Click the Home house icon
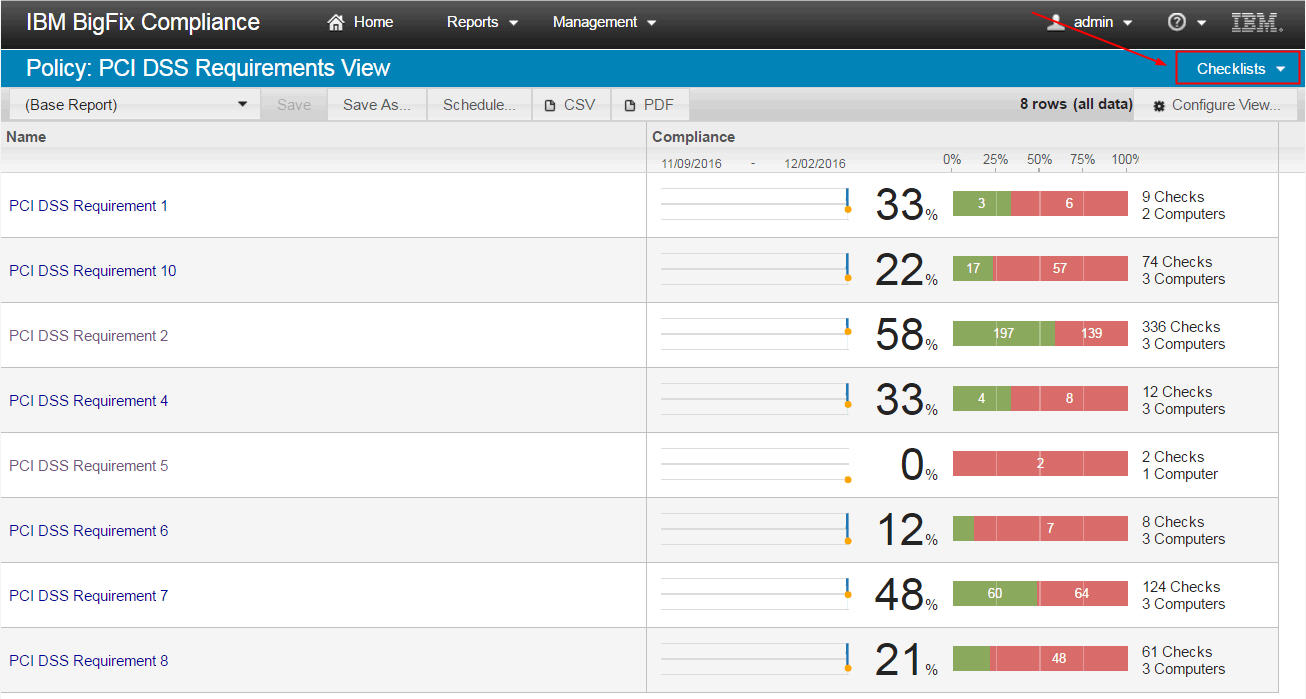 [336, 22]
